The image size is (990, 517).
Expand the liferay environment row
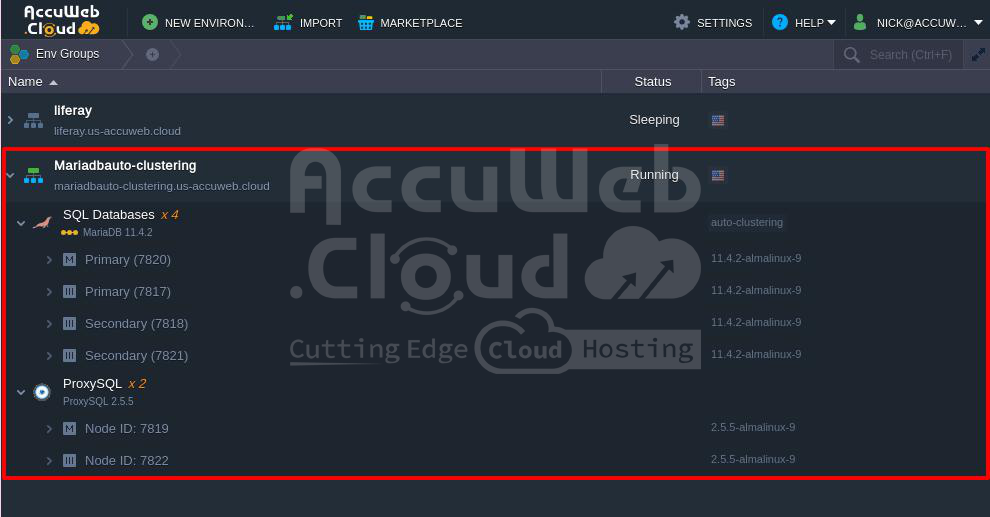pyautogui.click(x=10, y=120)
